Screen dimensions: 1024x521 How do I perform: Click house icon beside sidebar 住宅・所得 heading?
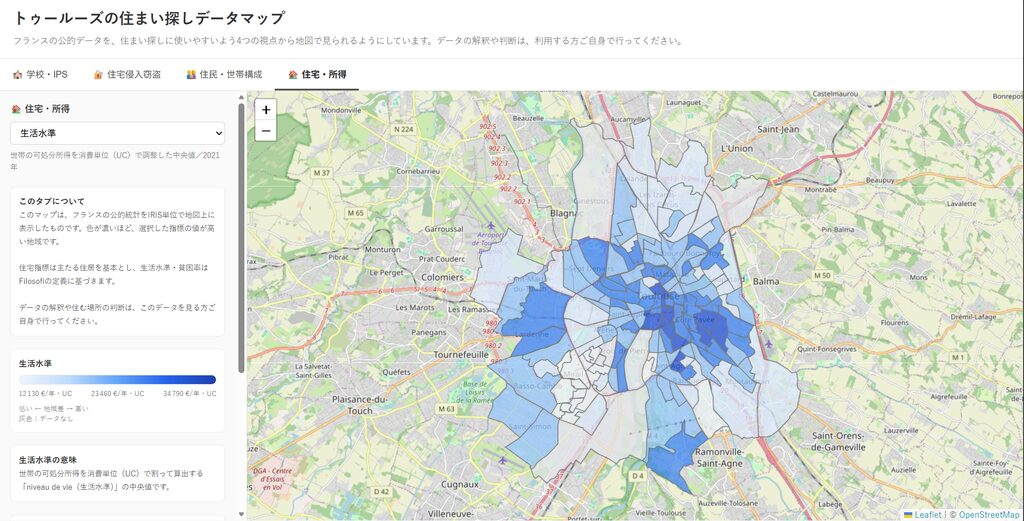(x=16, y=109)
